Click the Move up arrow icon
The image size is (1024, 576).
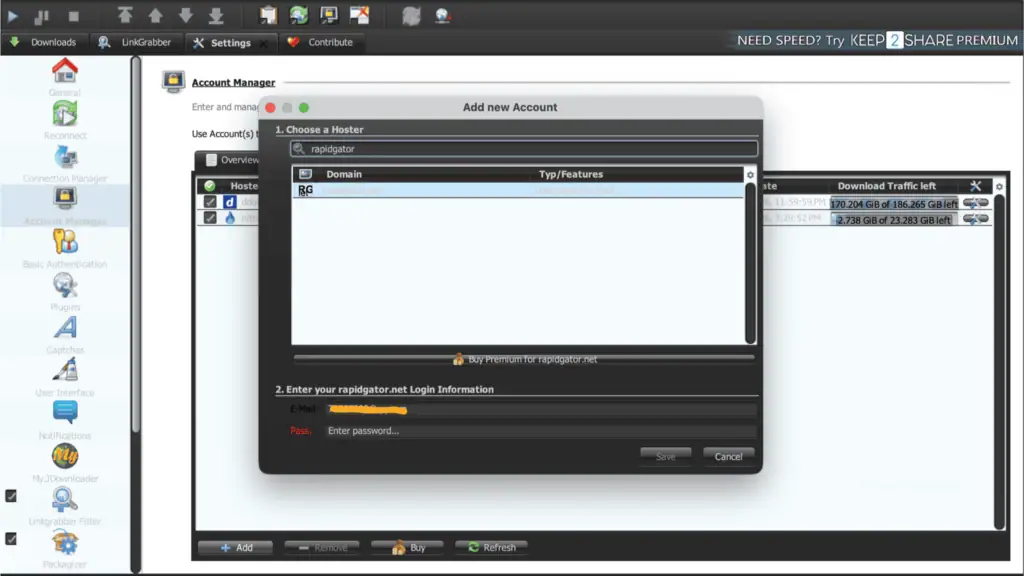155,15
